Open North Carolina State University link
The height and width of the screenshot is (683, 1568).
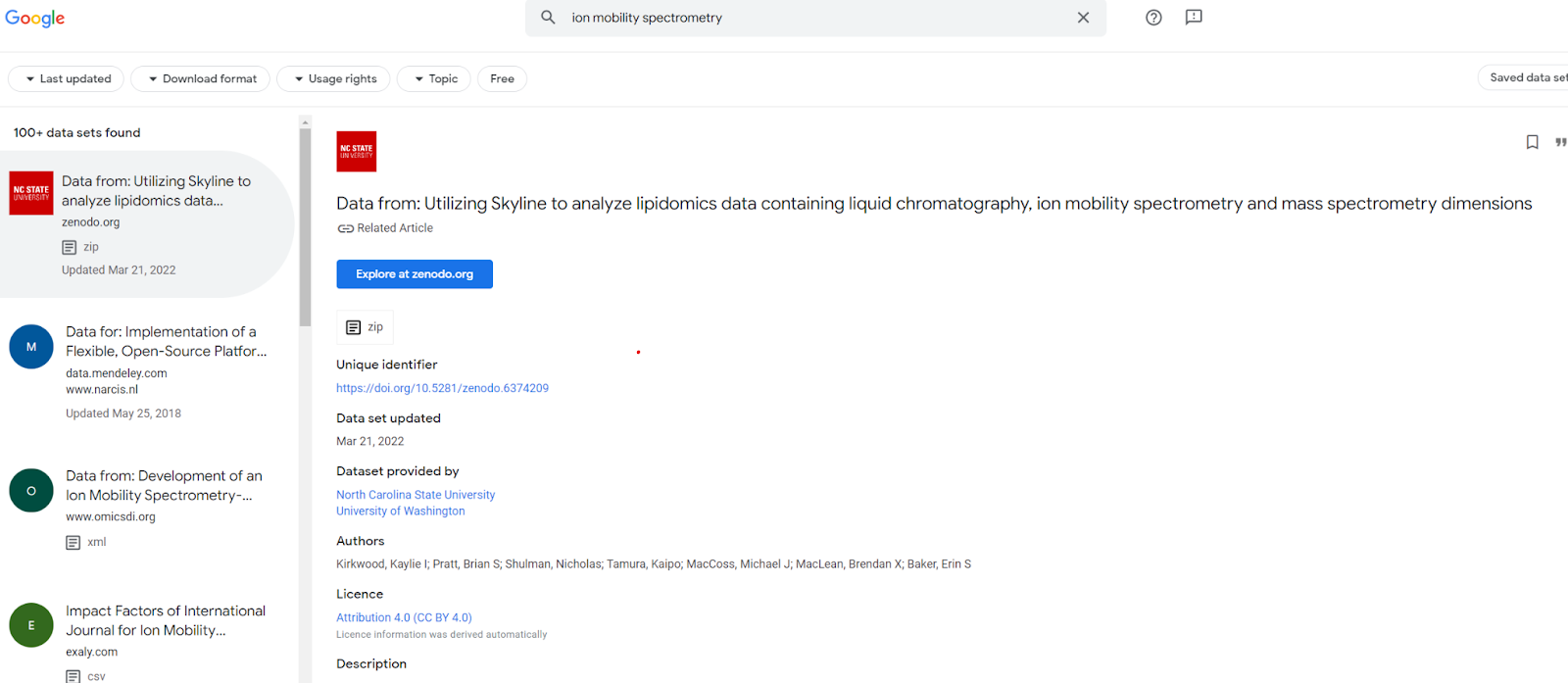(x=416, y=495)
